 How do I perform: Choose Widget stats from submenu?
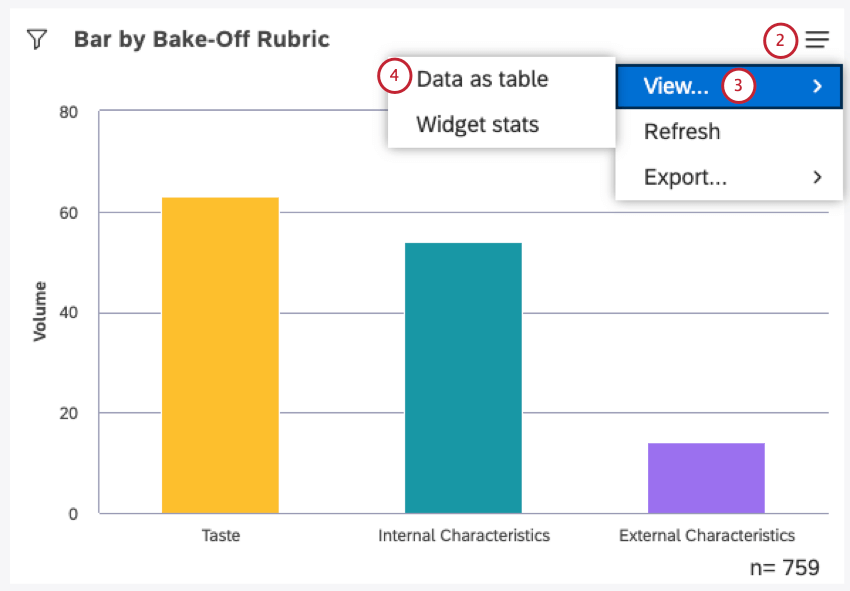click(x=477, y=125)
